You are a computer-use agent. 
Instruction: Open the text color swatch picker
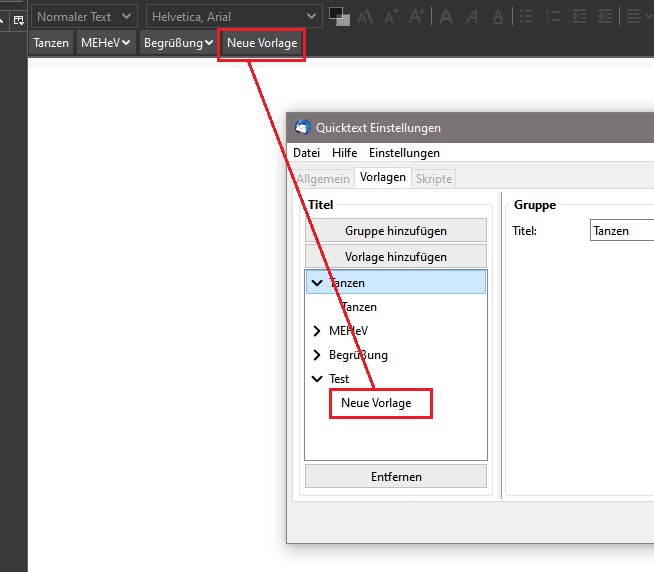[x=338, y=16]
